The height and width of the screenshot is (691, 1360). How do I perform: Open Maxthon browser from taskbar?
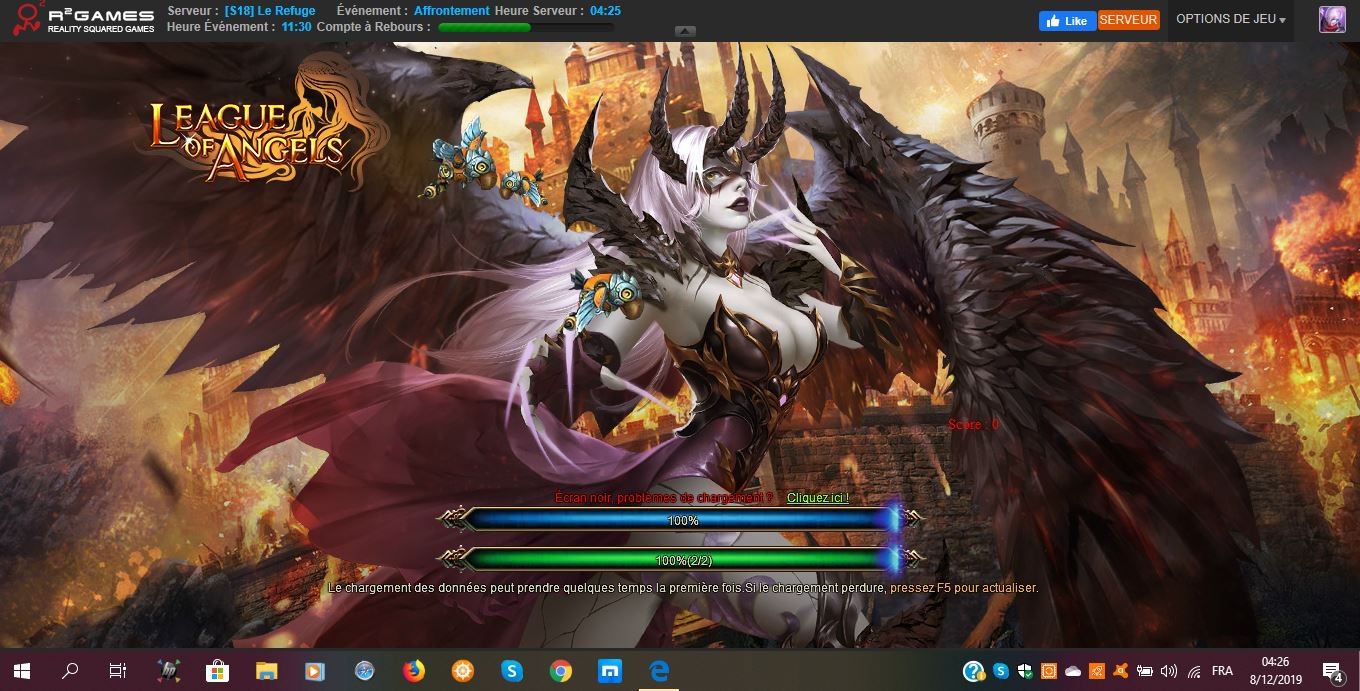[x=610, y=671]
